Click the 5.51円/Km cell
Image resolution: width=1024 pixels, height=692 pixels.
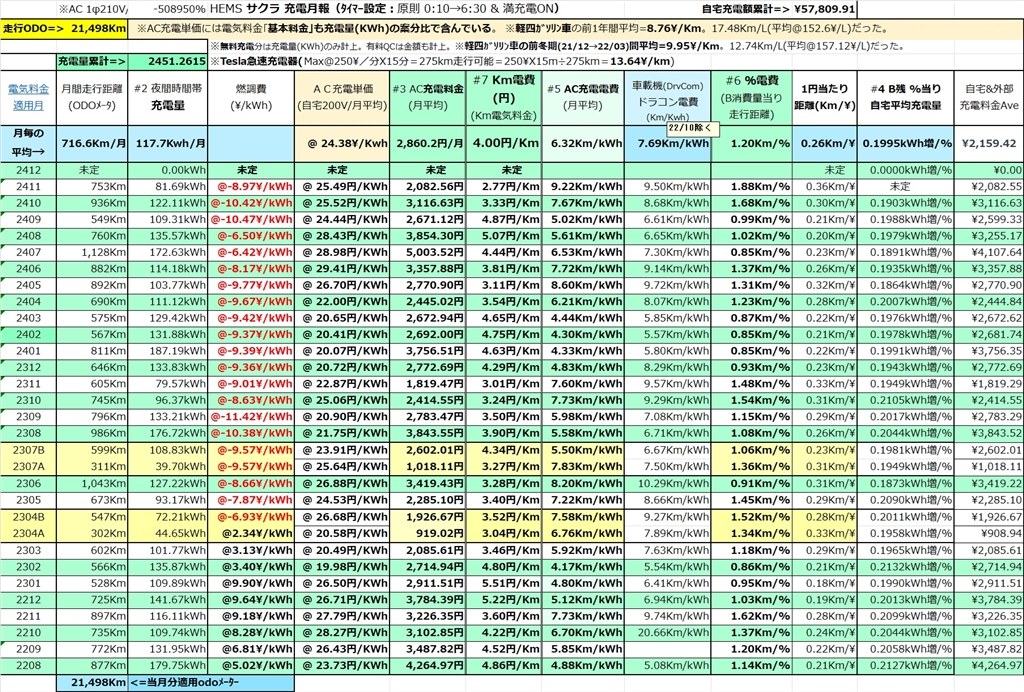point(504,584)
